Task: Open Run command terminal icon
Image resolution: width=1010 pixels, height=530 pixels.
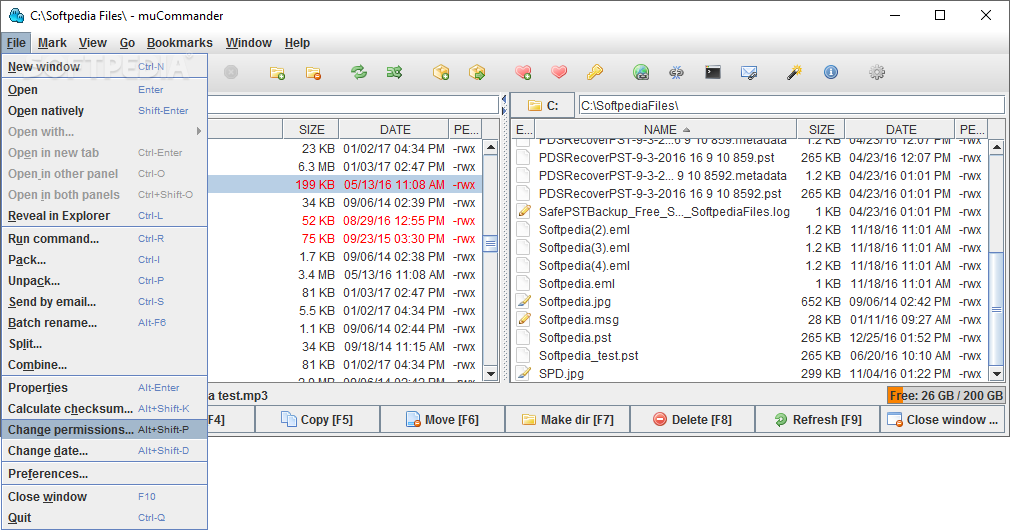Action: click(x=712, y=72)
